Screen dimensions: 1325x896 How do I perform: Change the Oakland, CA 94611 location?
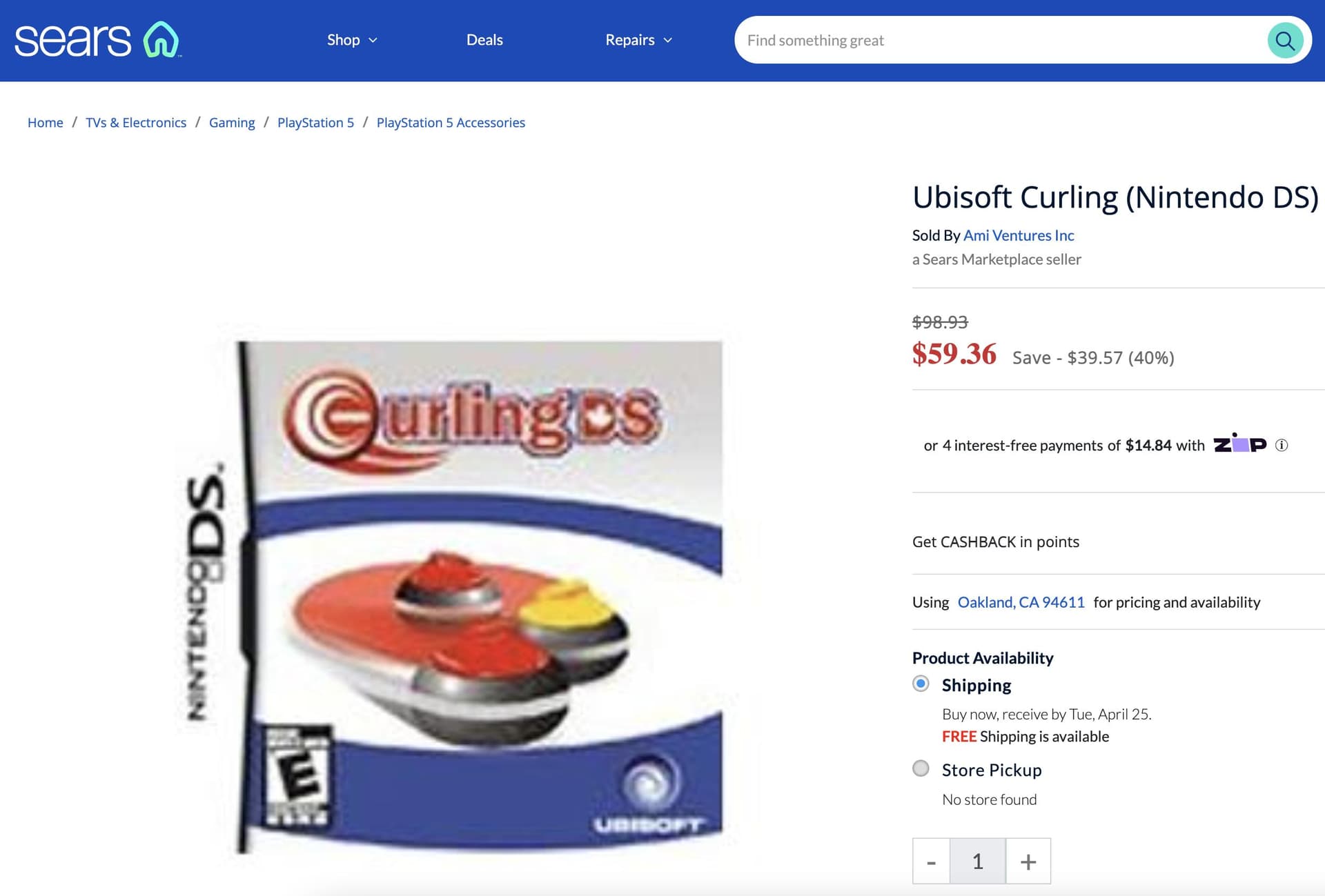pos(1021,602)
